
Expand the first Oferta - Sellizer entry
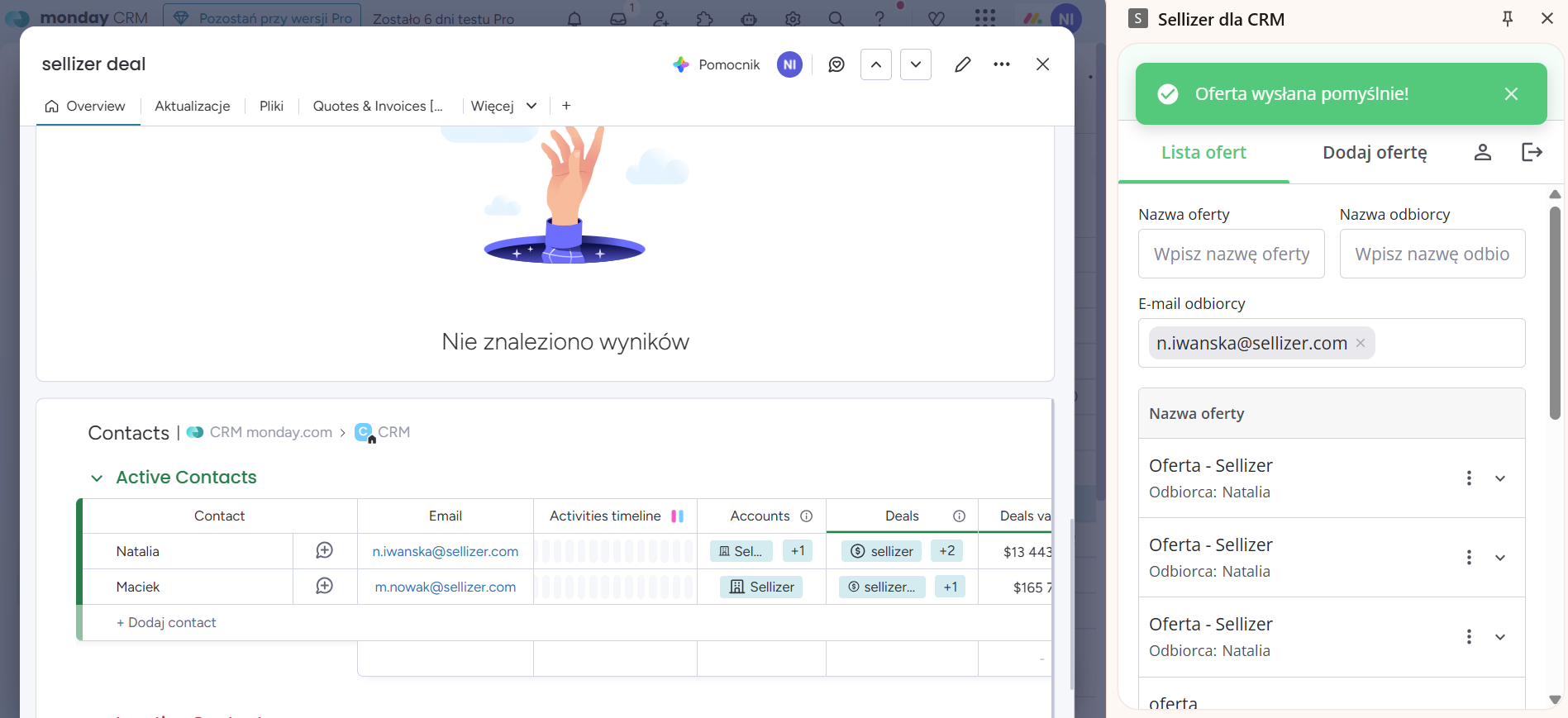1500,478
